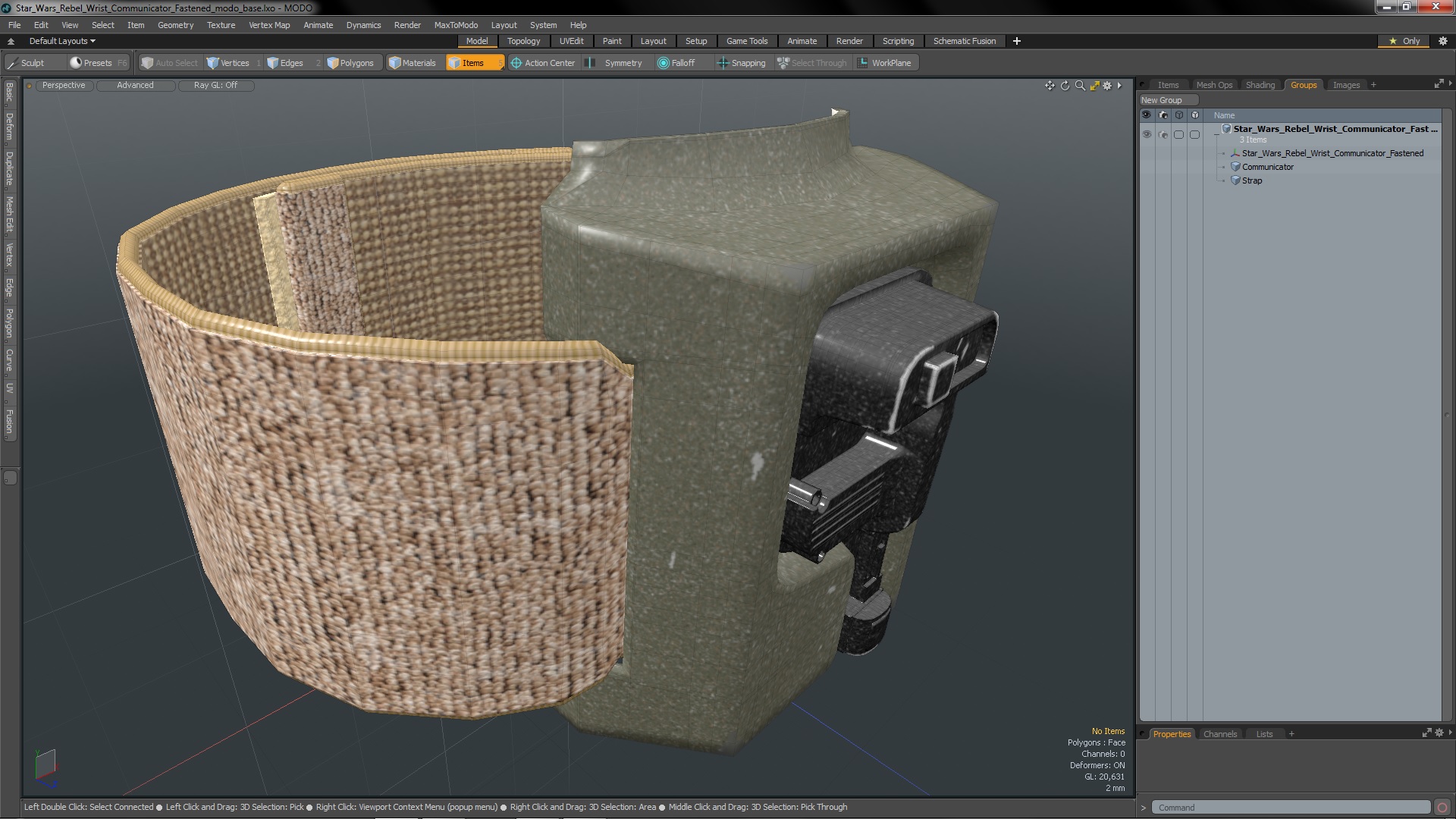1456x819 pixels.
Task: Toggle the third column checkbox of Star_Wars group
Action: click(1178, 134)
